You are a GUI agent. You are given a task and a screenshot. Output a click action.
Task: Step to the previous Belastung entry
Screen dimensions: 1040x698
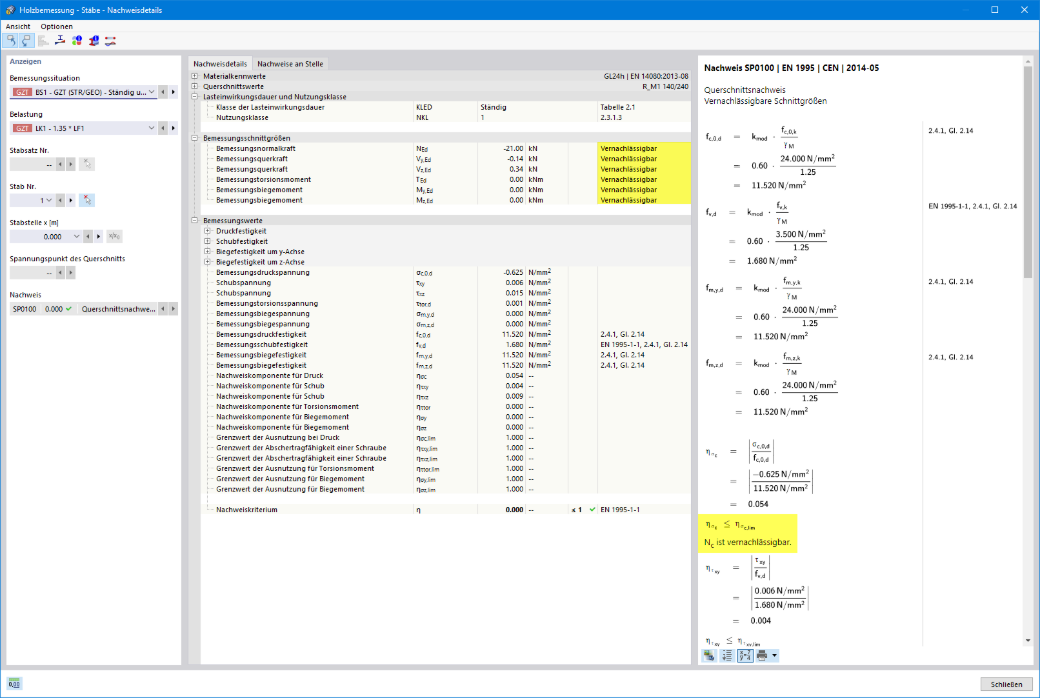pyautogui.click(x=163, y=128)
